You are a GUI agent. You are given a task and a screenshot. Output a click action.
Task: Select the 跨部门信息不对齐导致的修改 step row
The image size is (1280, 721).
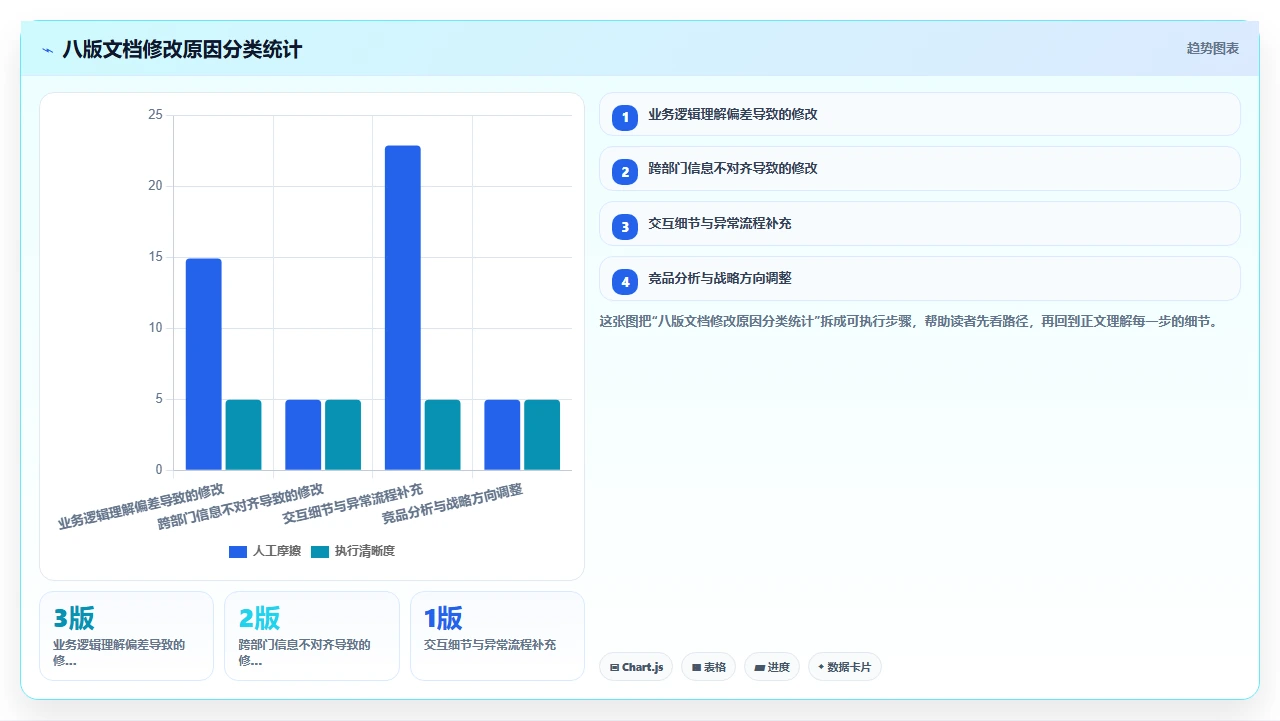(x=919, y=168)
